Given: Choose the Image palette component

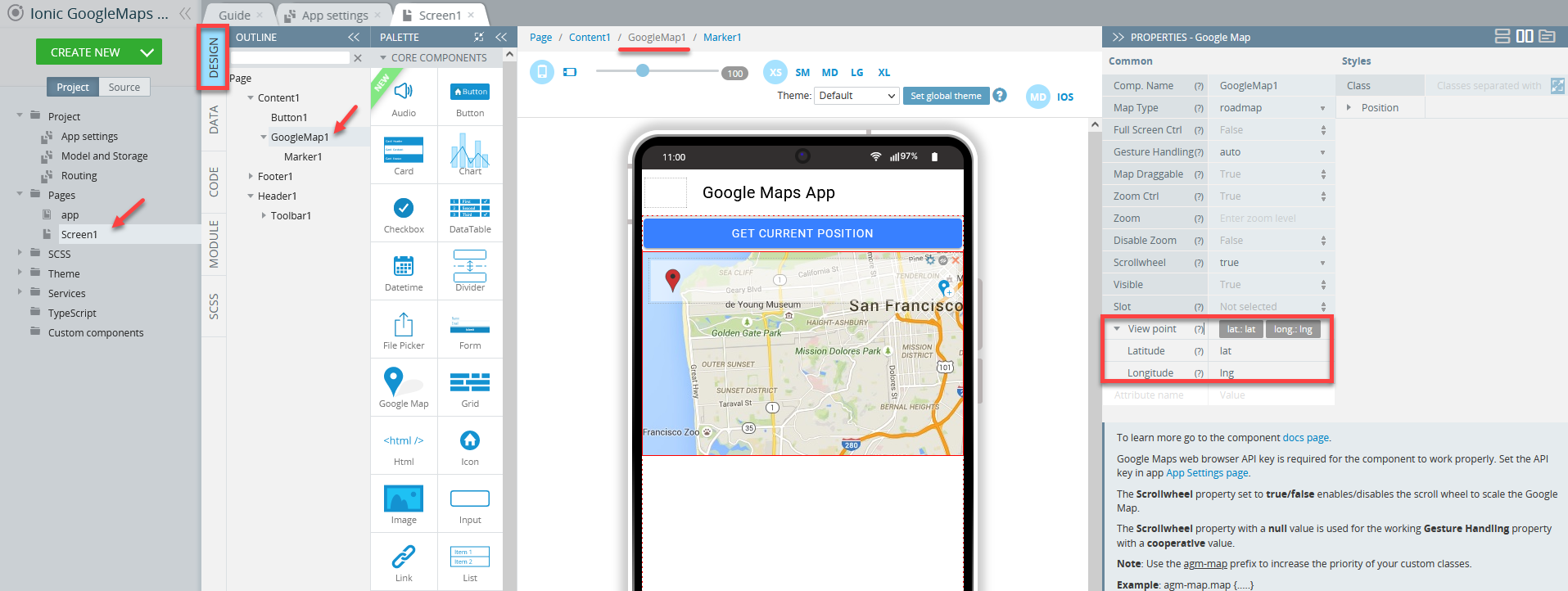Looking at the screenshot, I should (404, 503).
